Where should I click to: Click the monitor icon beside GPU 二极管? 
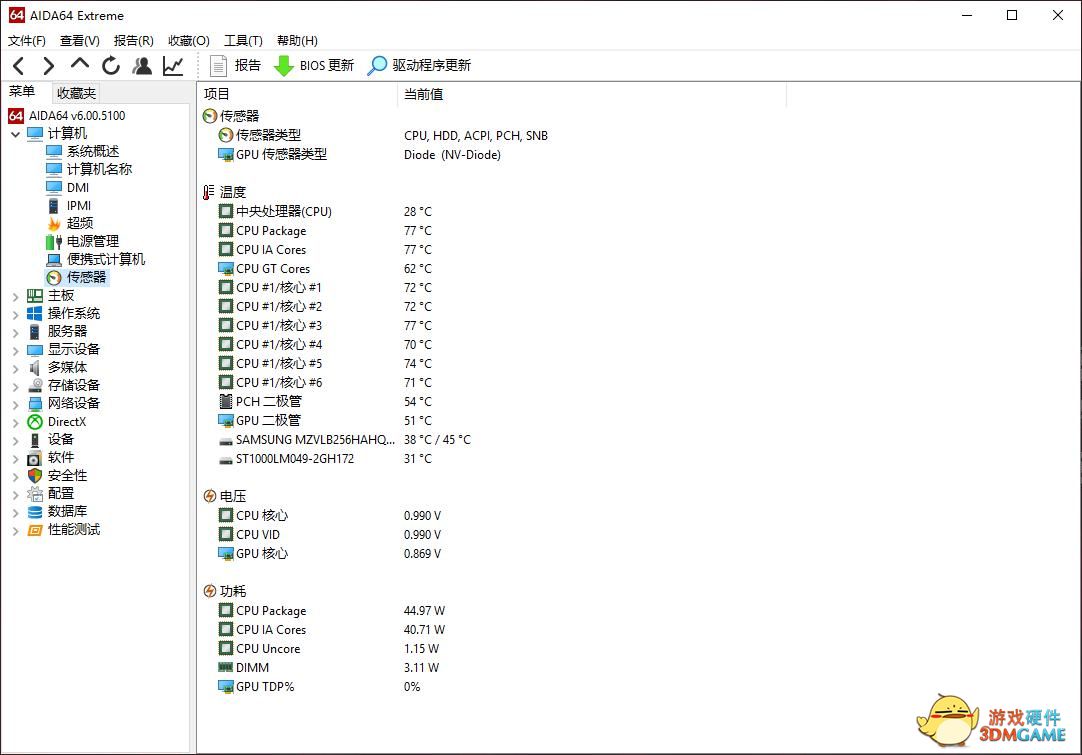pyautogui.click(x=226, y=420)
